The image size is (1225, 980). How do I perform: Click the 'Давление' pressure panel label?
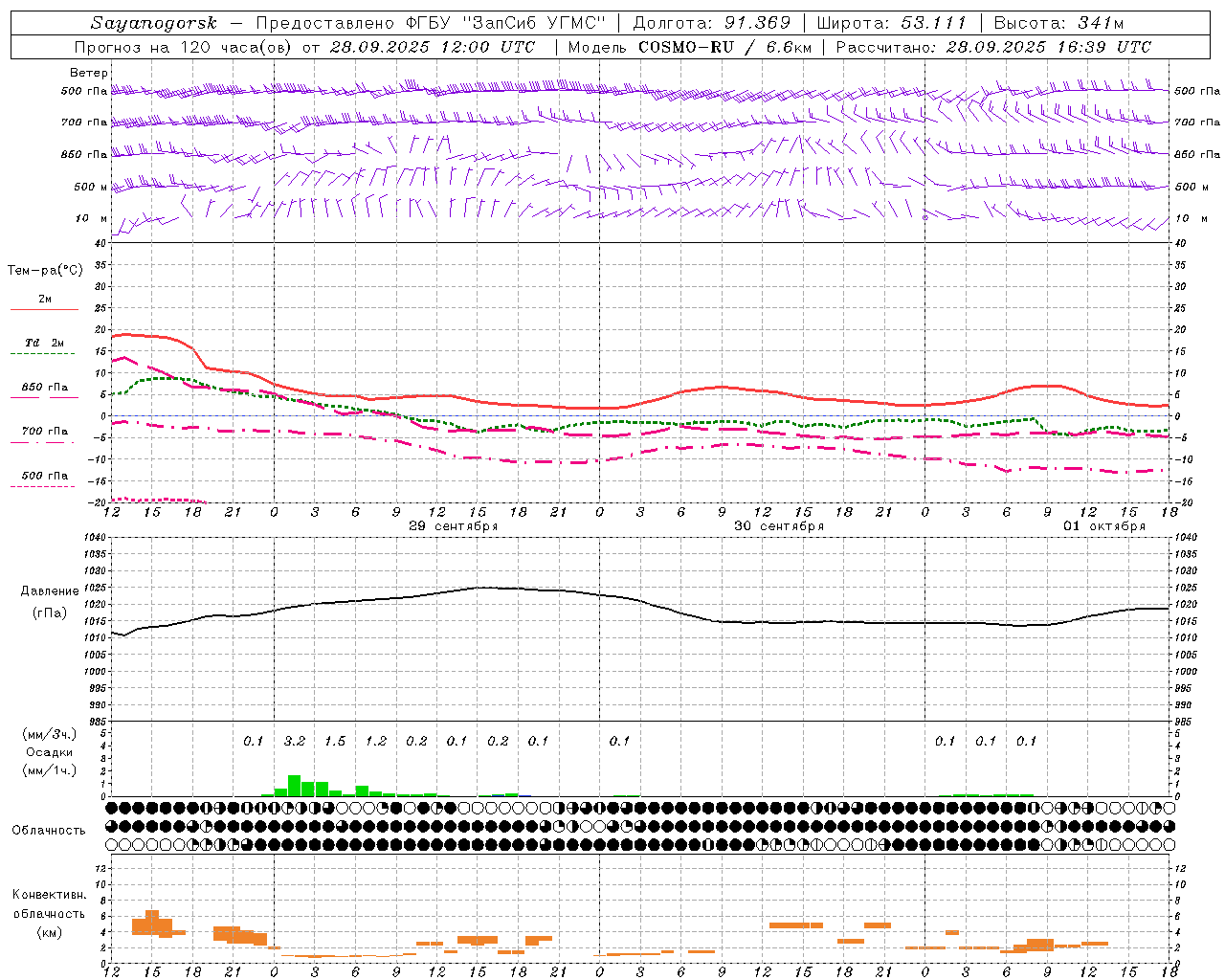point(50,591)
